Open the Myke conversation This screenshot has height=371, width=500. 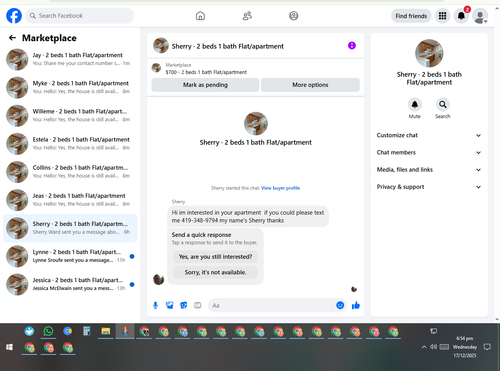coord(70,87)
